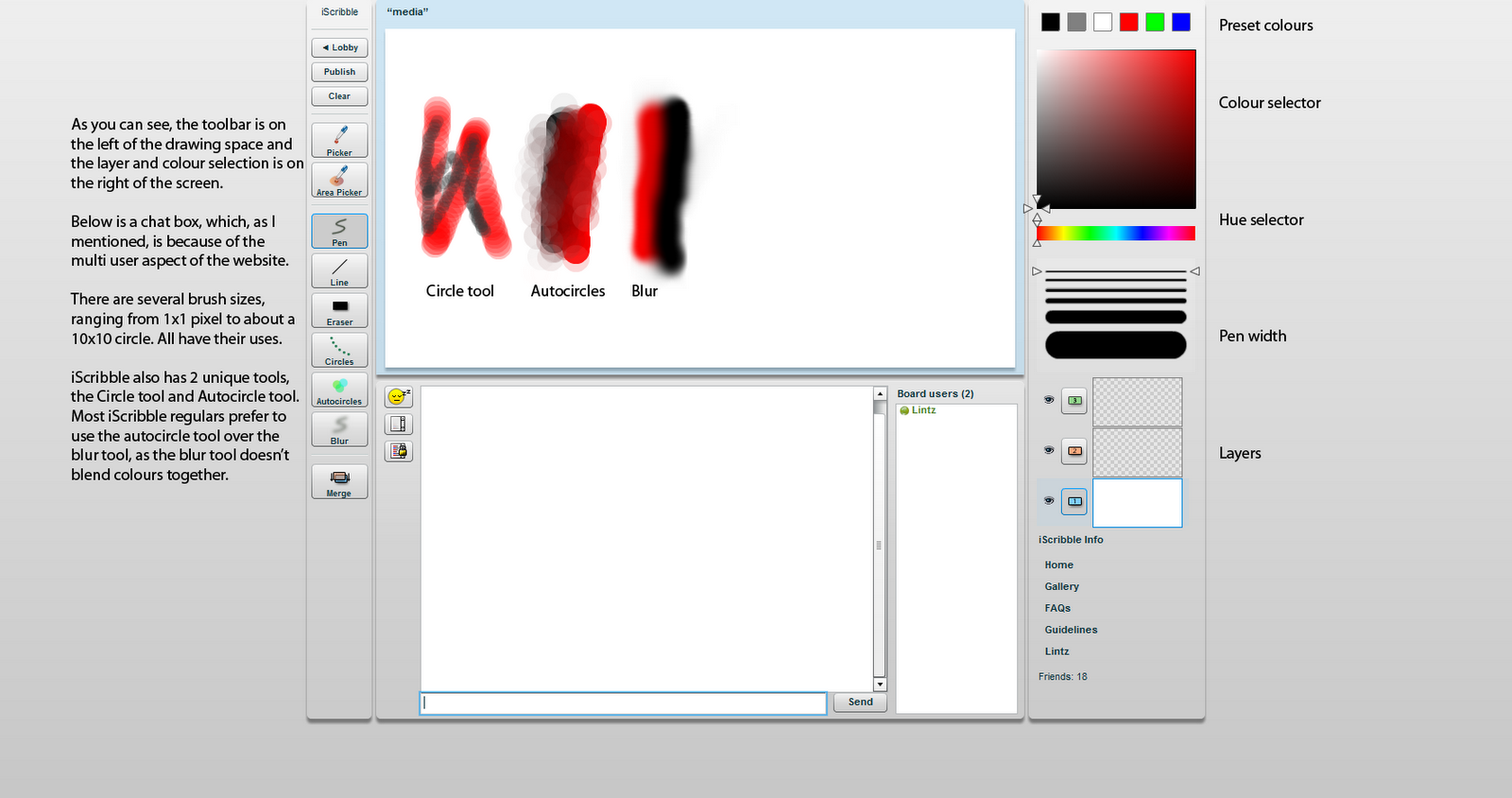Select layer 2 with its orange button
The height and width of the screenshot is (798, 1512).
1074,451
